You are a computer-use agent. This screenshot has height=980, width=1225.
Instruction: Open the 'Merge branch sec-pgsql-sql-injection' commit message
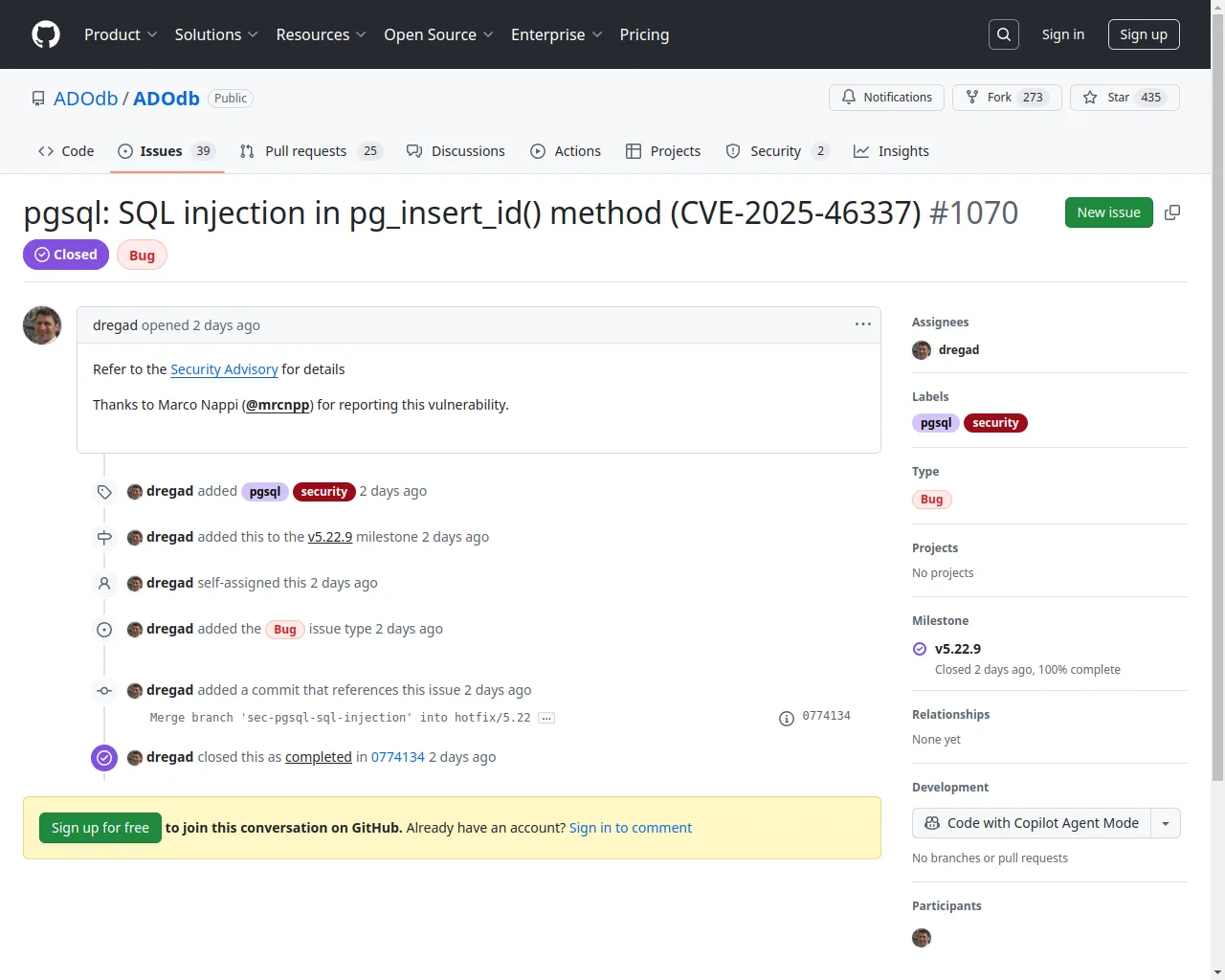click(341, 718)
